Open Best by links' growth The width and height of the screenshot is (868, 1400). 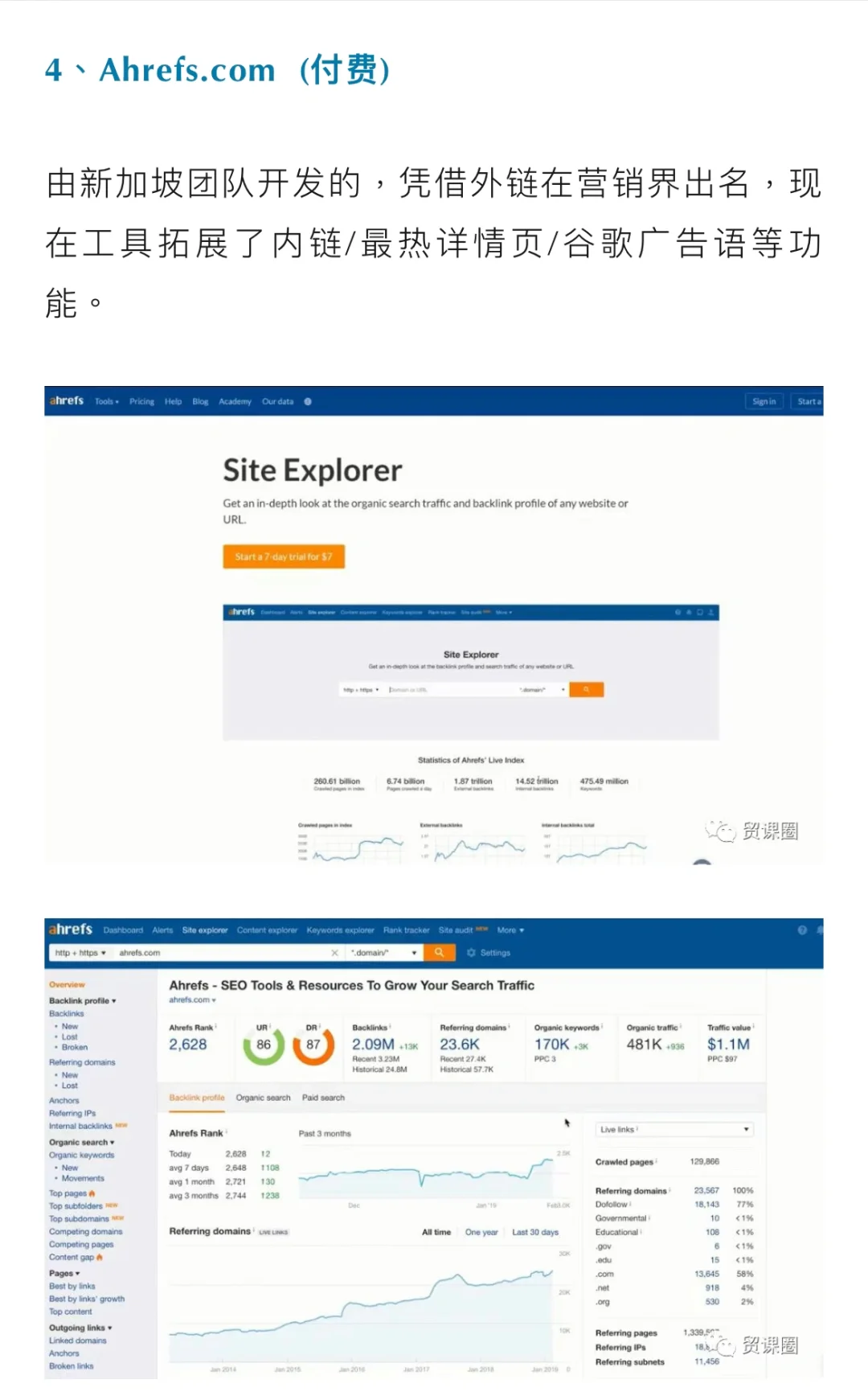(x=87, y=1299)
